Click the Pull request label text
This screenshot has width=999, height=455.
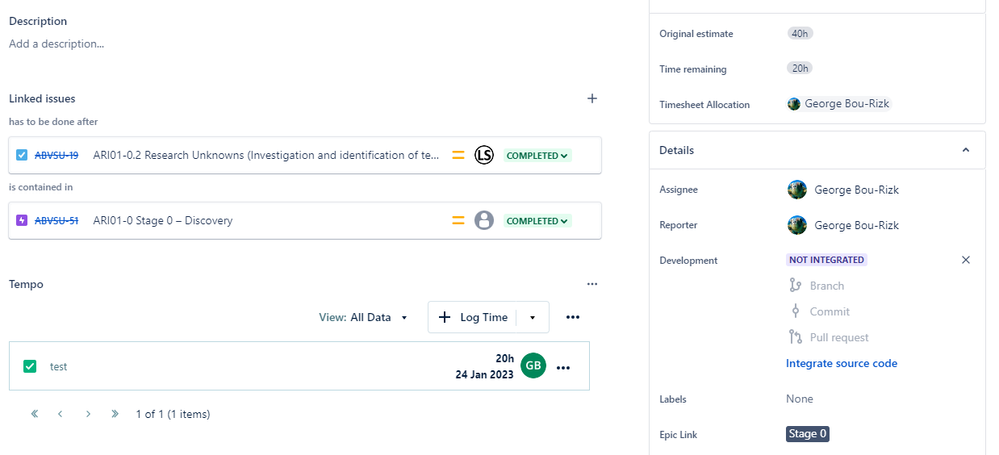coord(839,338)
